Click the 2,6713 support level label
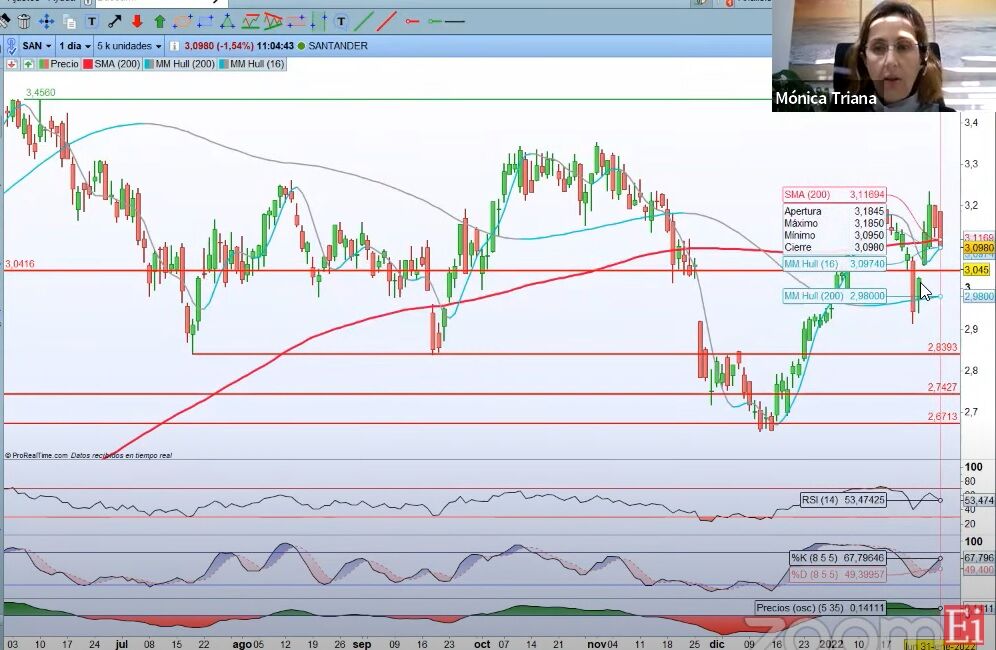The height and width of the screenshot is (650, 996). coord(942,417)
